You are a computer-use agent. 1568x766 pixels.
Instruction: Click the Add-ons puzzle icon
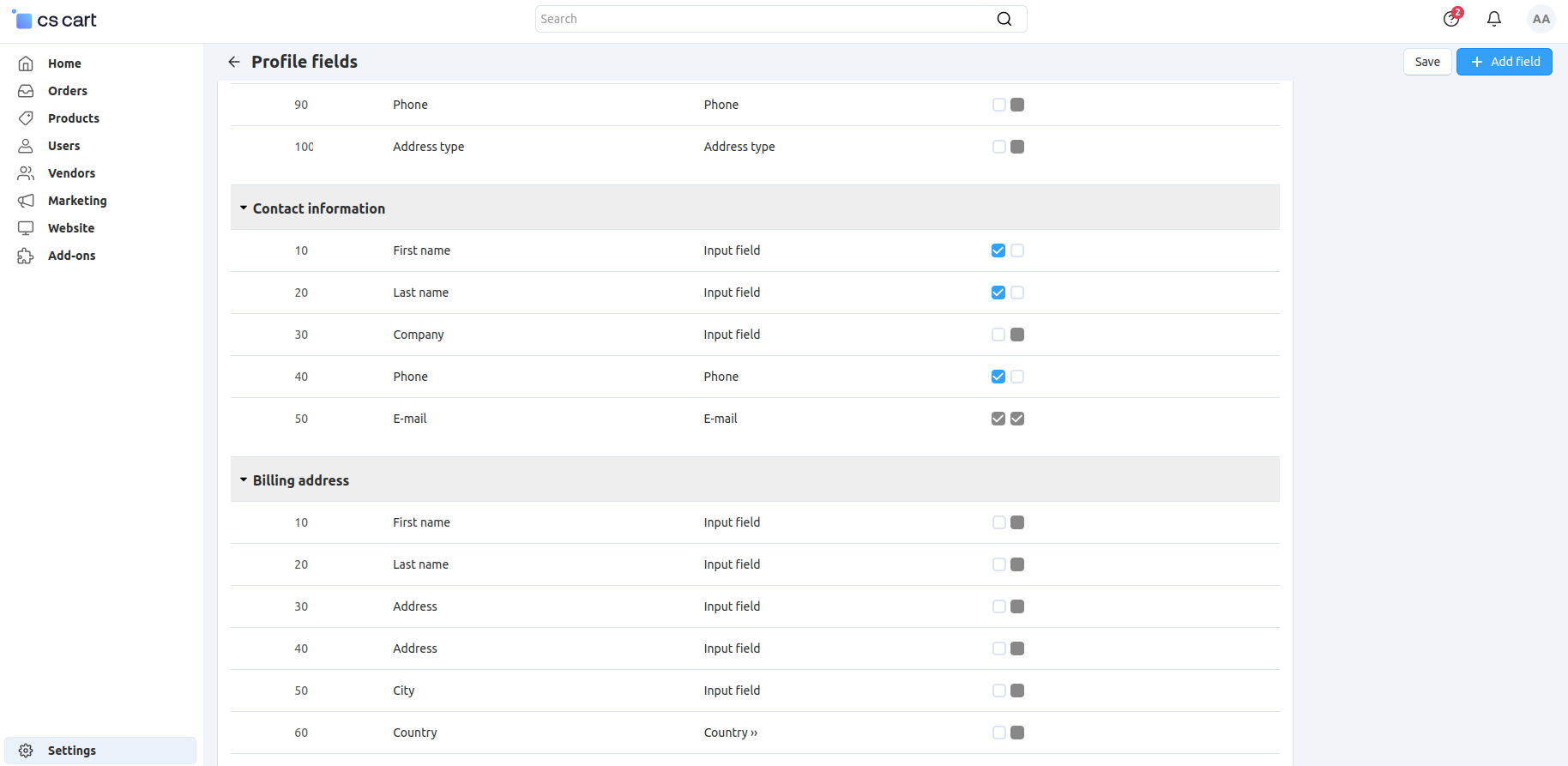point(26,256)
